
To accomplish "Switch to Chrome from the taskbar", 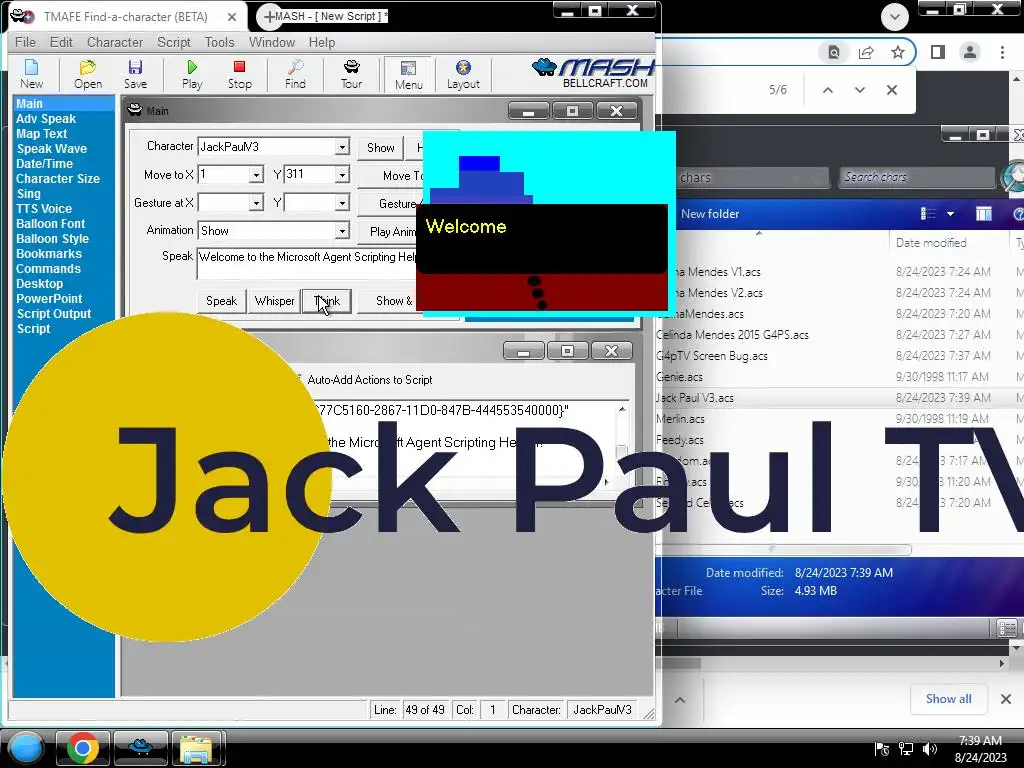I will coord(82,748).
